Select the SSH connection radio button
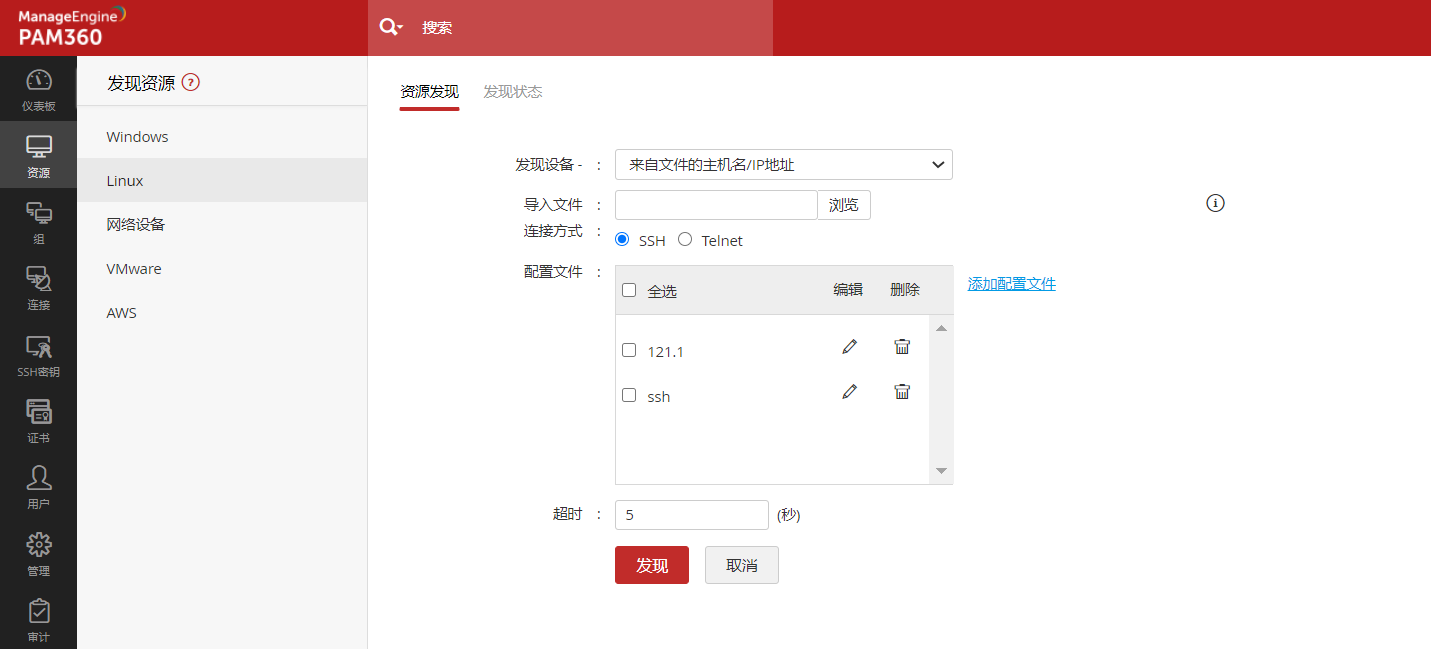The image size is (1431, 649). [x=622, y=239]
